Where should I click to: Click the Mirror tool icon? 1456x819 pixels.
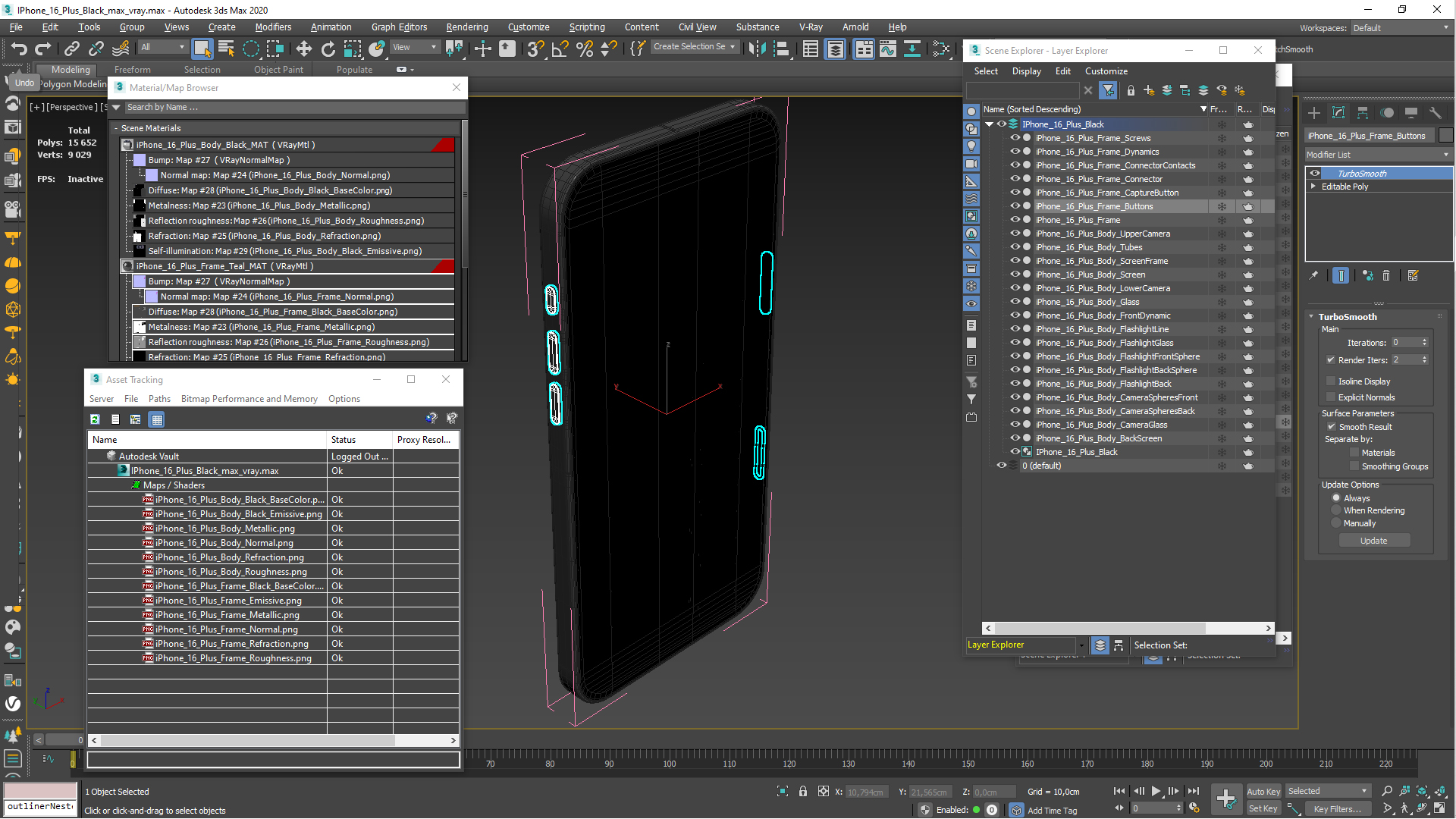756,49
